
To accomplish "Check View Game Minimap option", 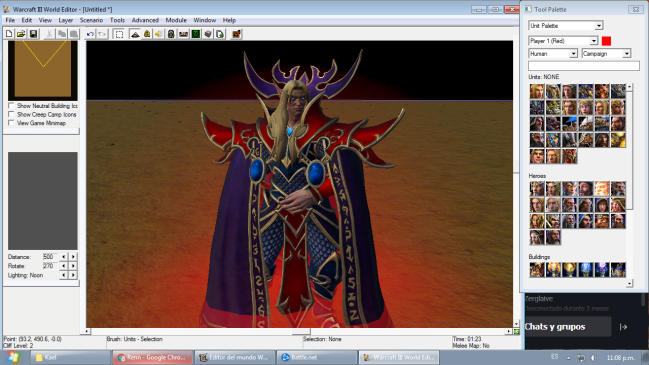I will tap(12, 123).
